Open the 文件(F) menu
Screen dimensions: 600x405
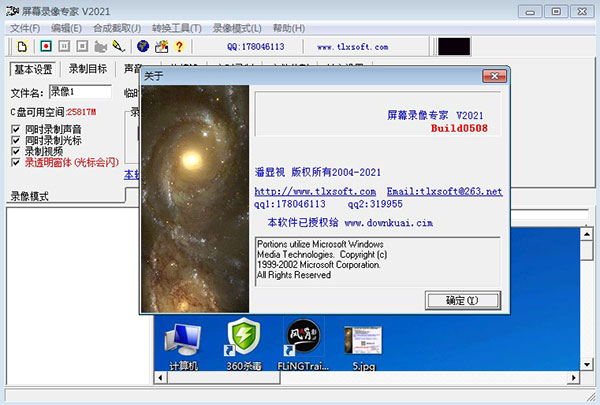pyautogui.click(x=25, y=28)
